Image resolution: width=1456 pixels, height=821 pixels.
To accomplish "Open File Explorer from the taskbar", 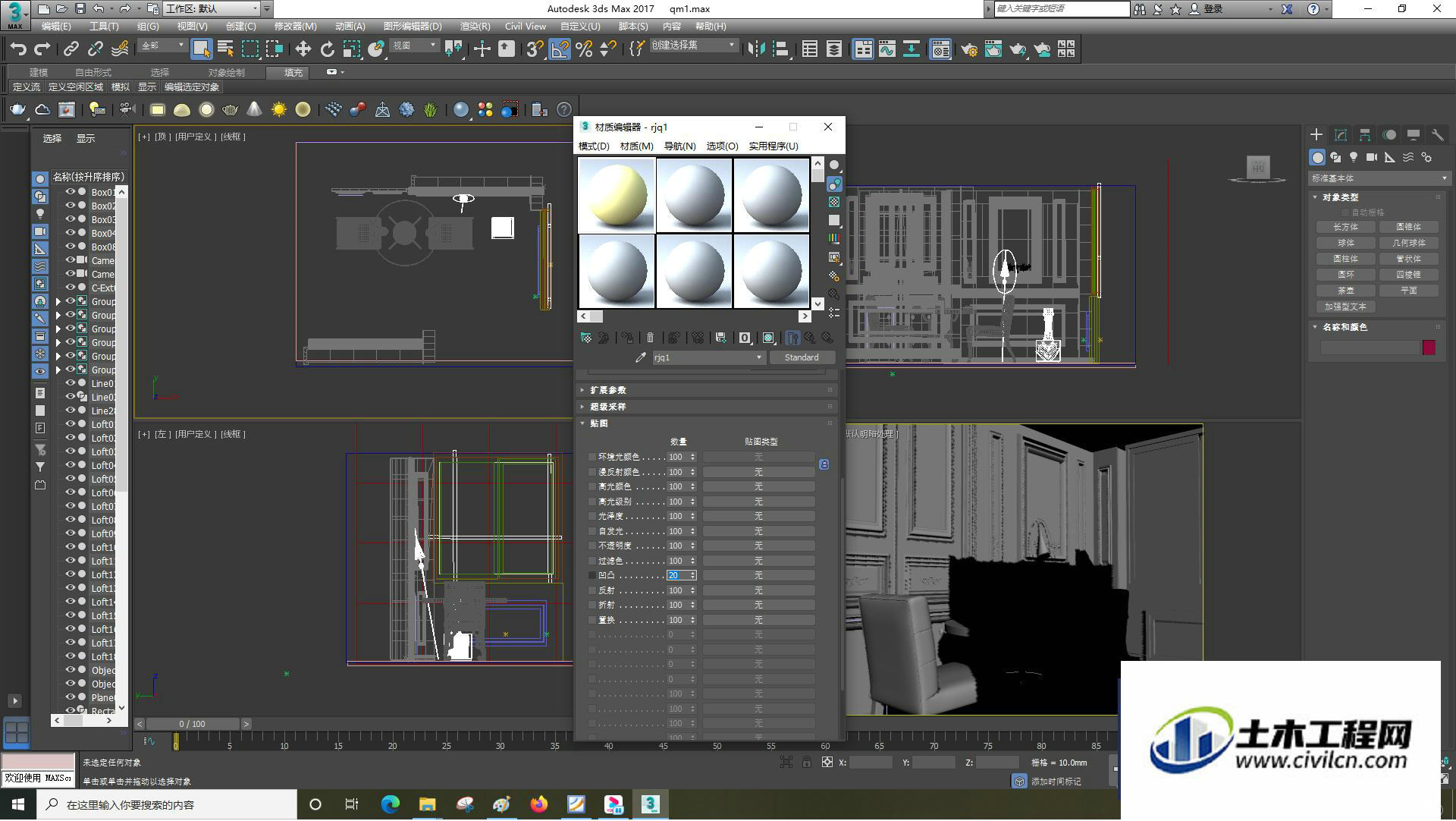I will pyautogui.click(x=427, y=805).
